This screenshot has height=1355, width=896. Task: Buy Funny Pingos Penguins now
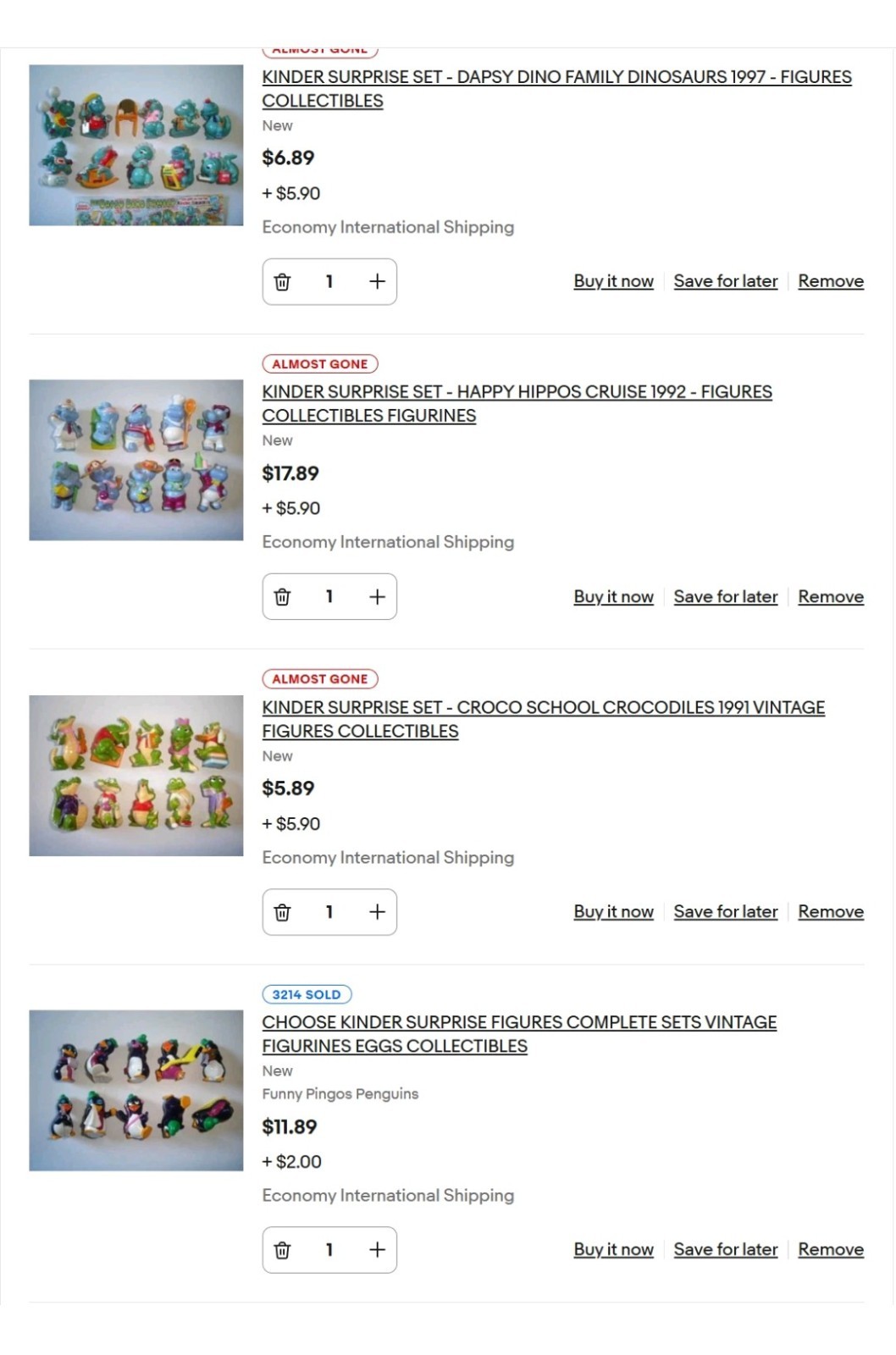click(613, 1249)
